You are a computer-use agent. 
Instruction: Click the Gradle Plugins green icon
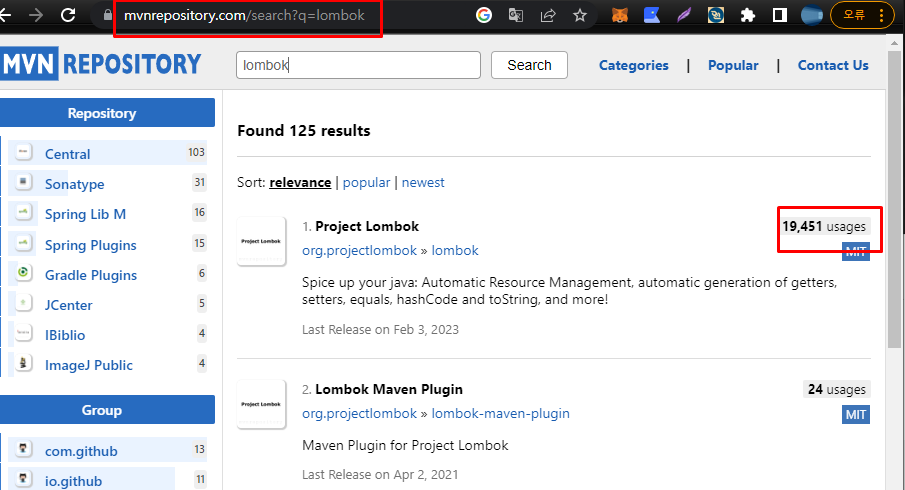tap(23, 272)
